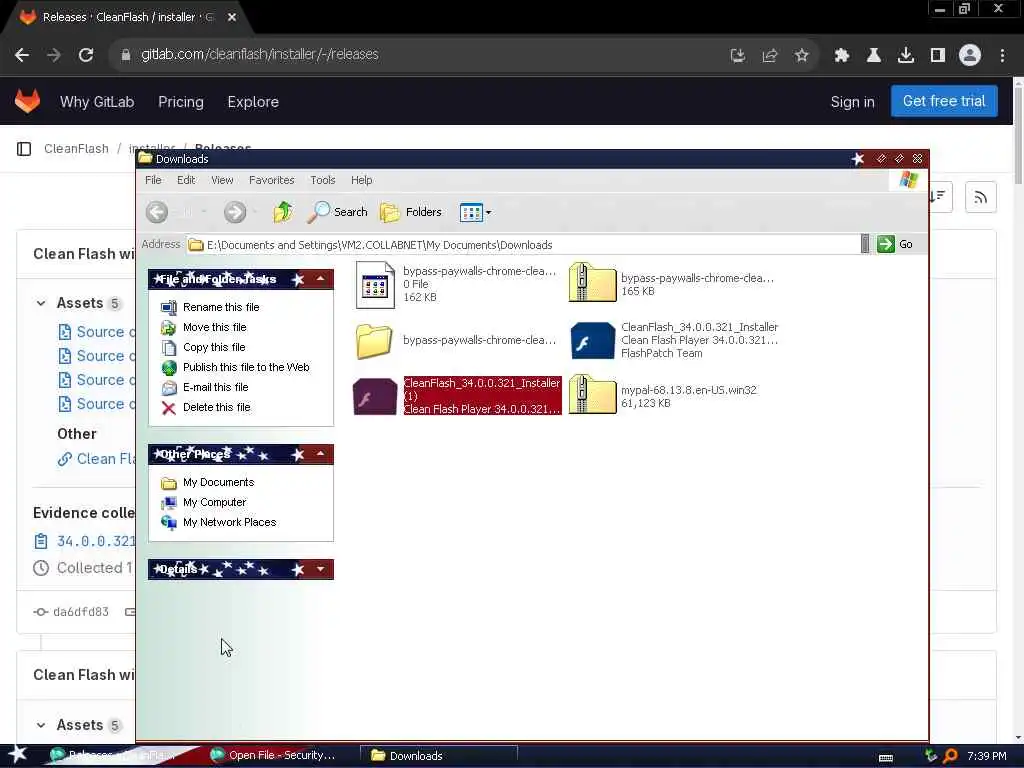
Task: Click the Chrome URL address field
Action: tap(418, 54)
